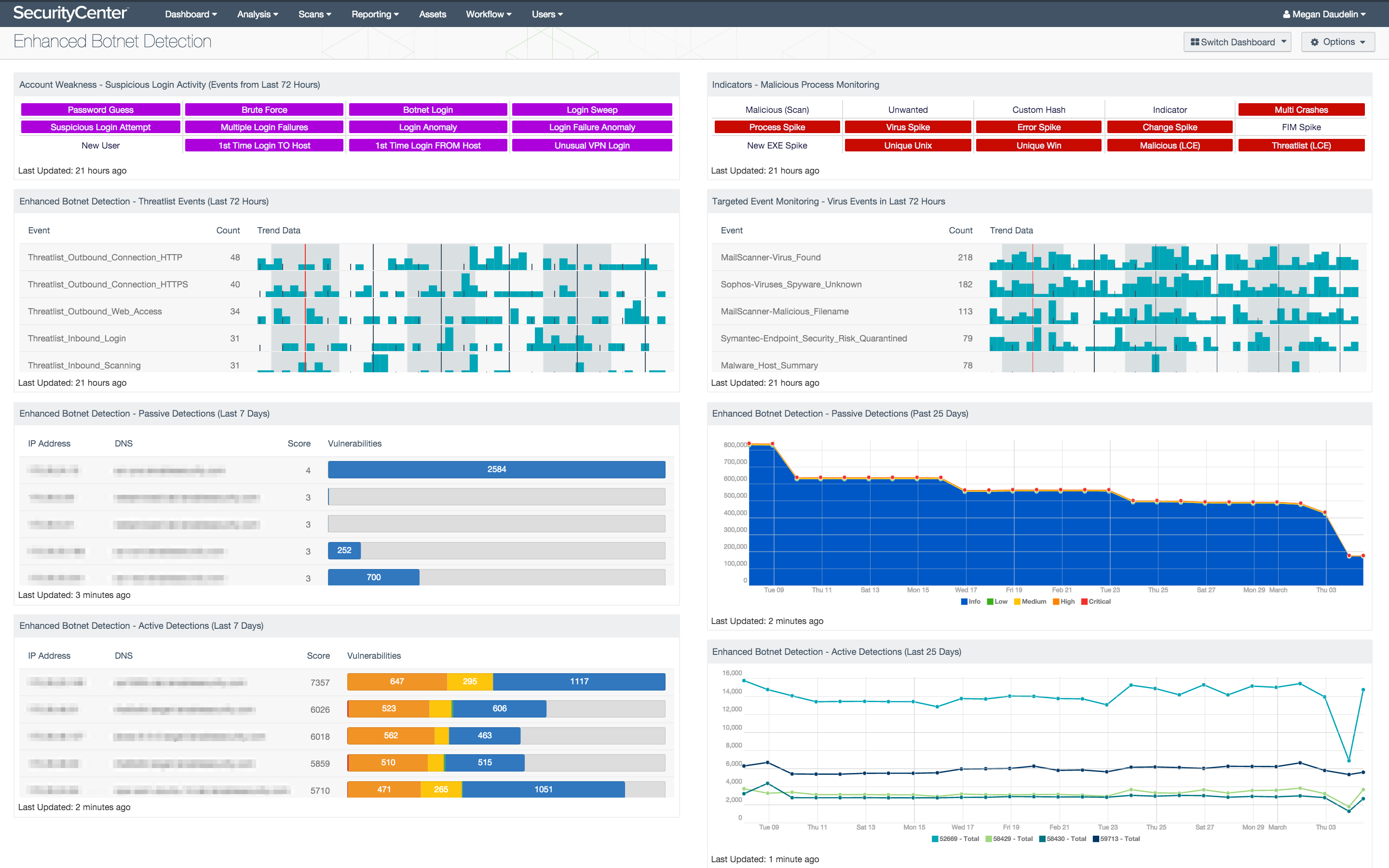Click the Options dropdown button

pyautogui.click(x=1341, y=40)
